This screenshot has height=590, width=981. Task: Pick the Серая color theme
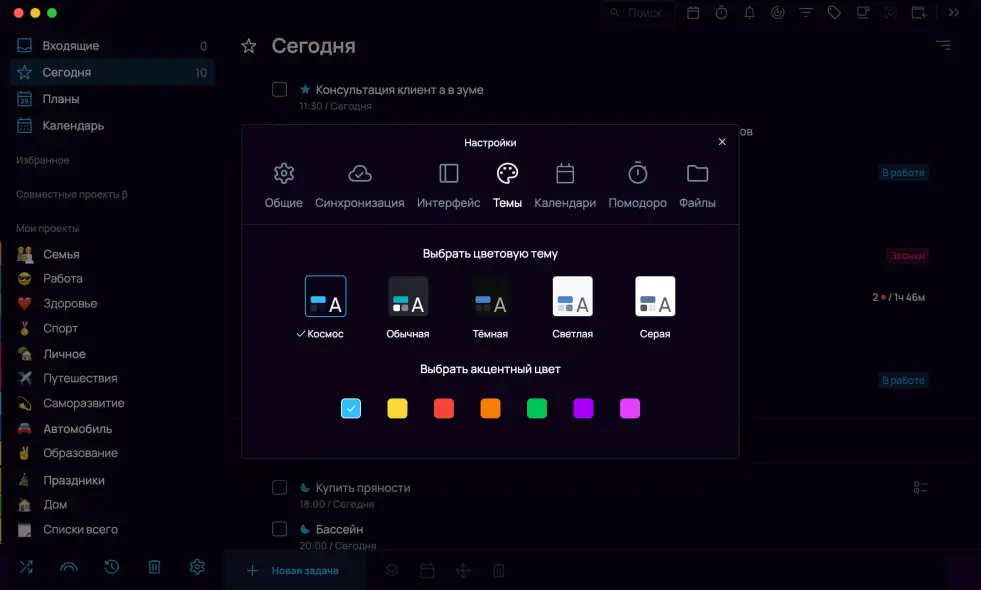click(x=655, y=296)
